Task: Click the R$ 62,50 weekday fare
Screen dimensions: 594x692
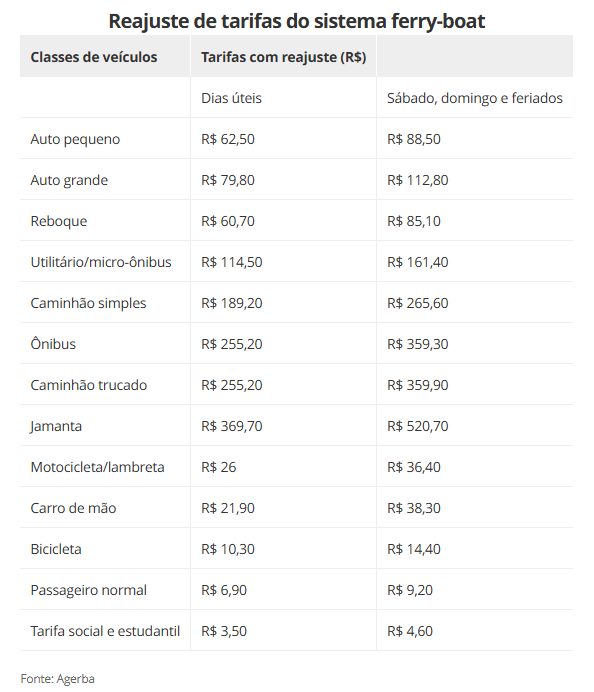Action: point(228,139)
